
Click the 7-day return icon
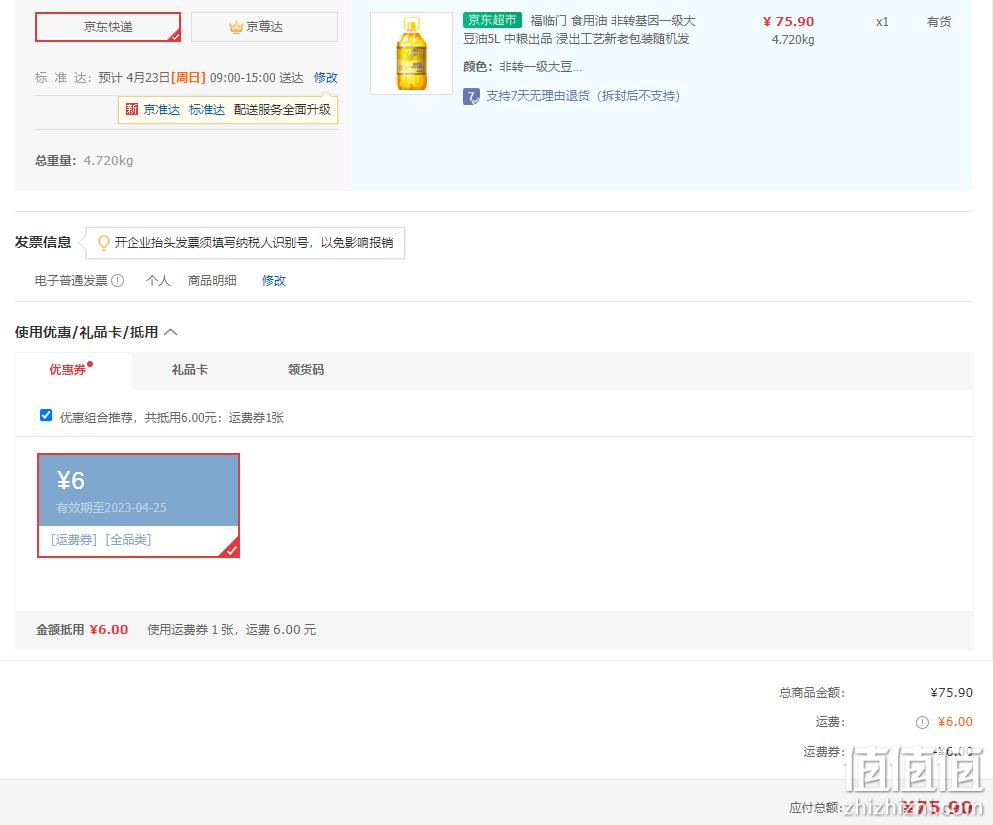pos(471,96)
